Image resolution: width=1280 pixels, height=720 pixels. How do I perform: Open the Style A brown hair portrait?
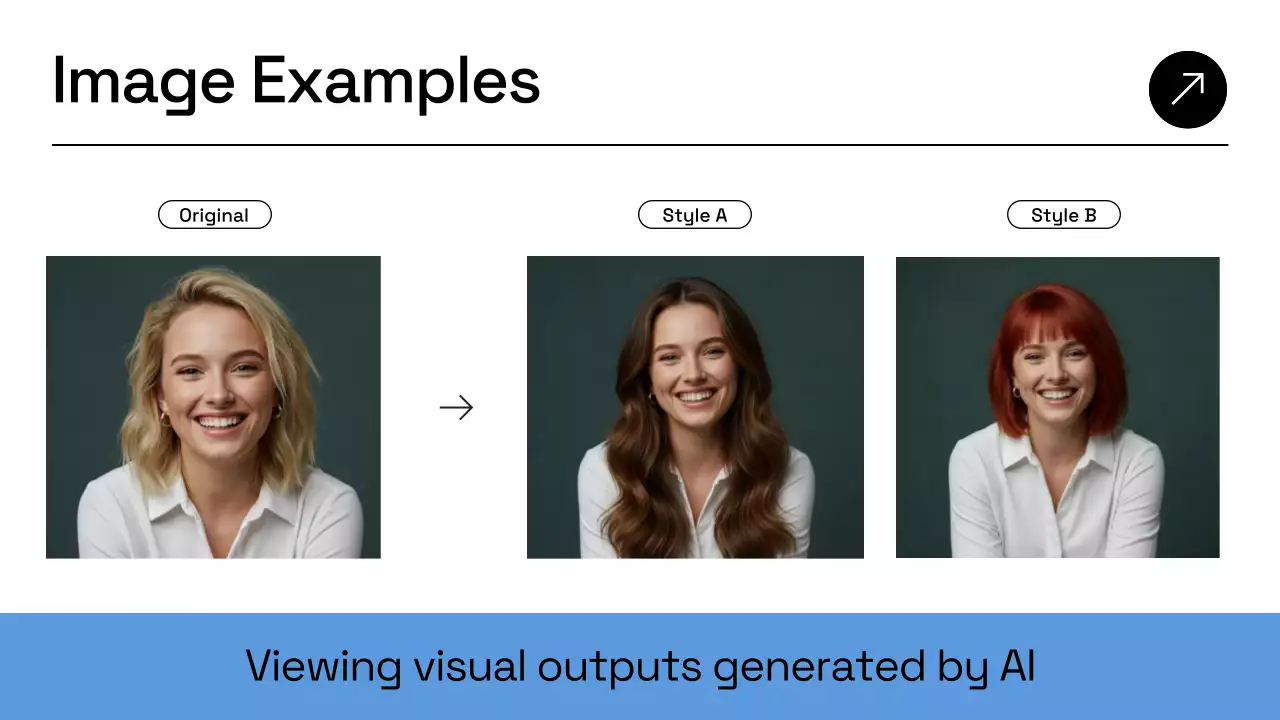point(695,407)
